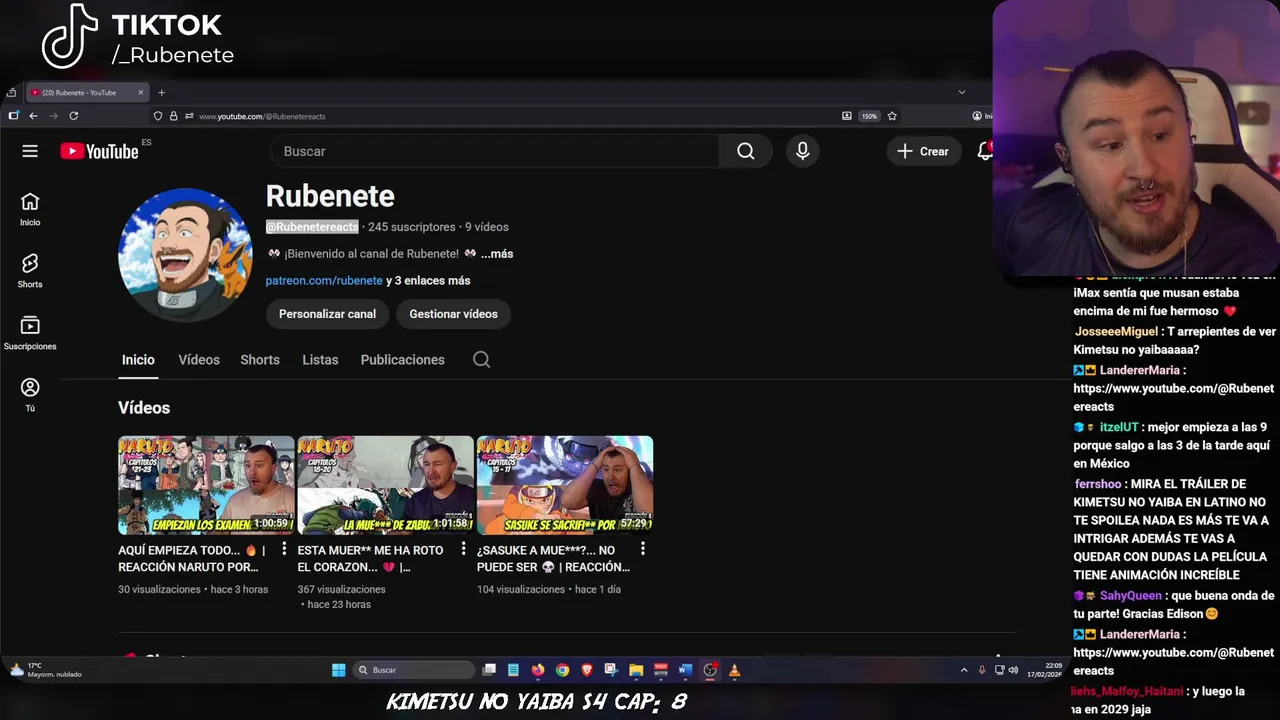Launch VLC from the taskbar

[734, 670]
